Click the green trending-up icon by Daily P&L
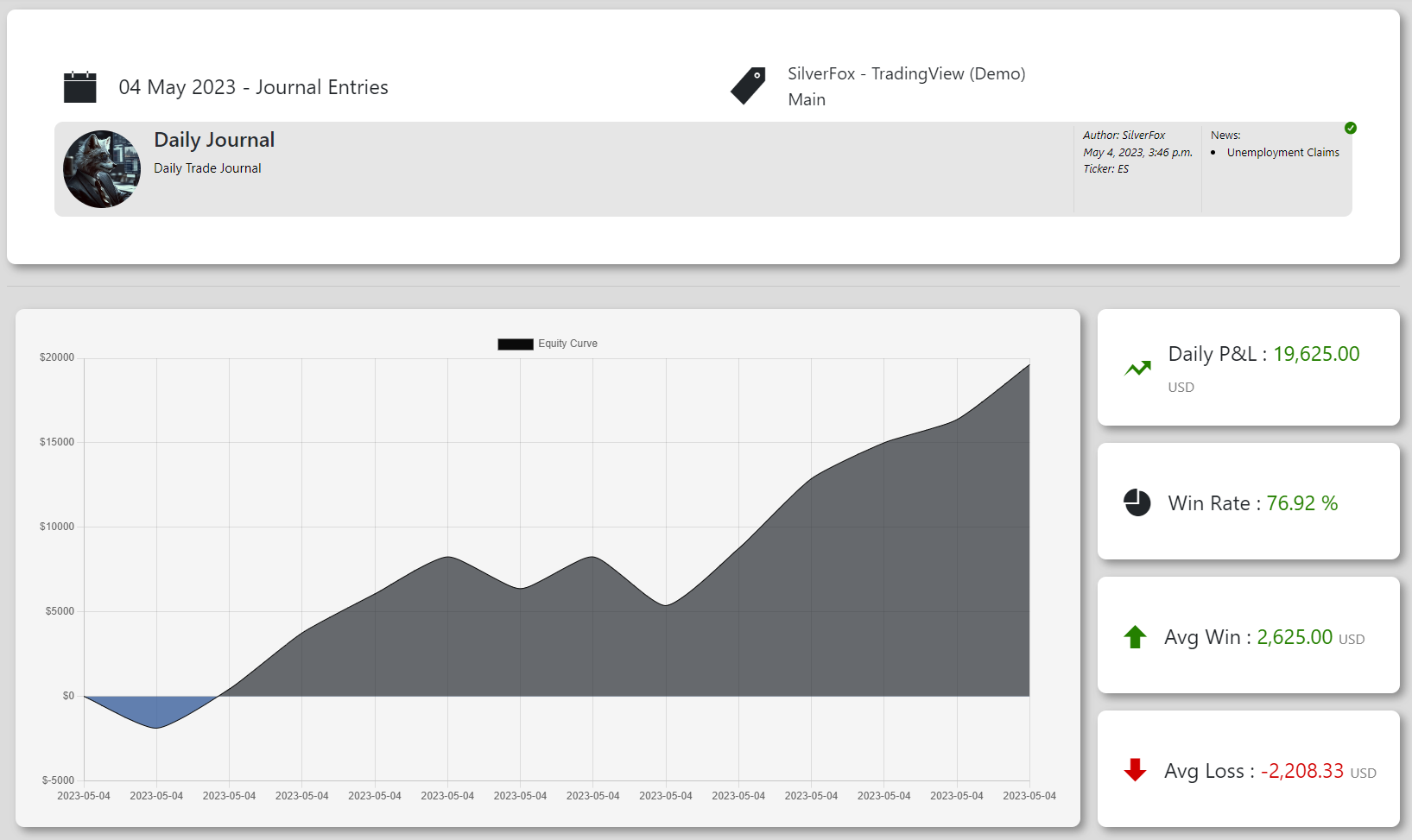The width and height of the screenshot is (1412, 840). point(1137,369)
